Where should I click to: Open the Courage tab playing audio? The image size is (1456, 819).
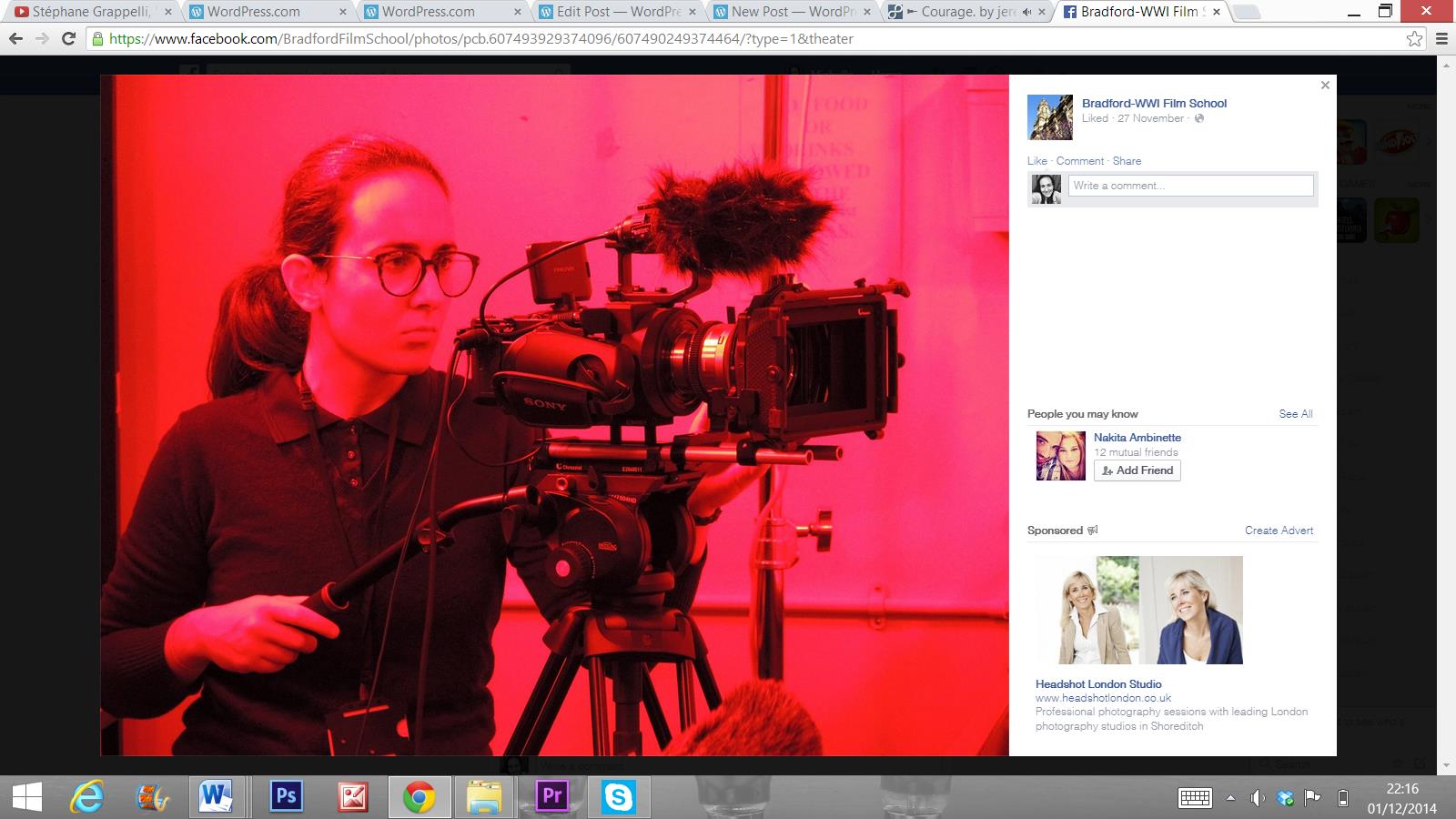pos(965,12)
